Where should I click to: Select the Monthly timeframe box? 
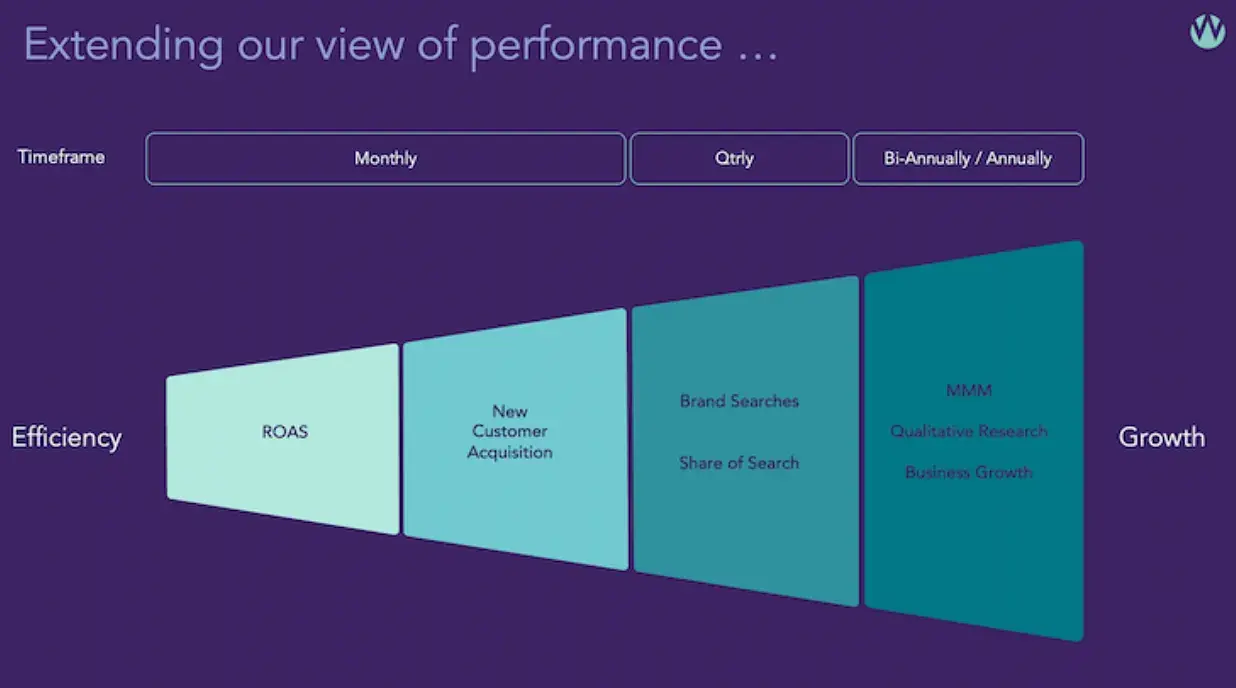coord(385,158)
